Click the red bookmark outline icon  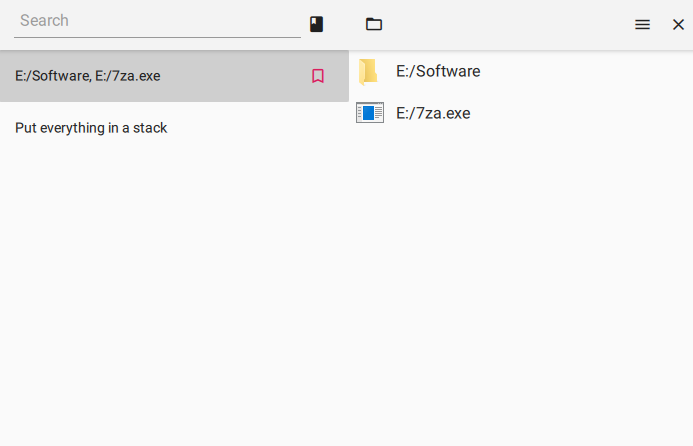[x=318, y=76]
